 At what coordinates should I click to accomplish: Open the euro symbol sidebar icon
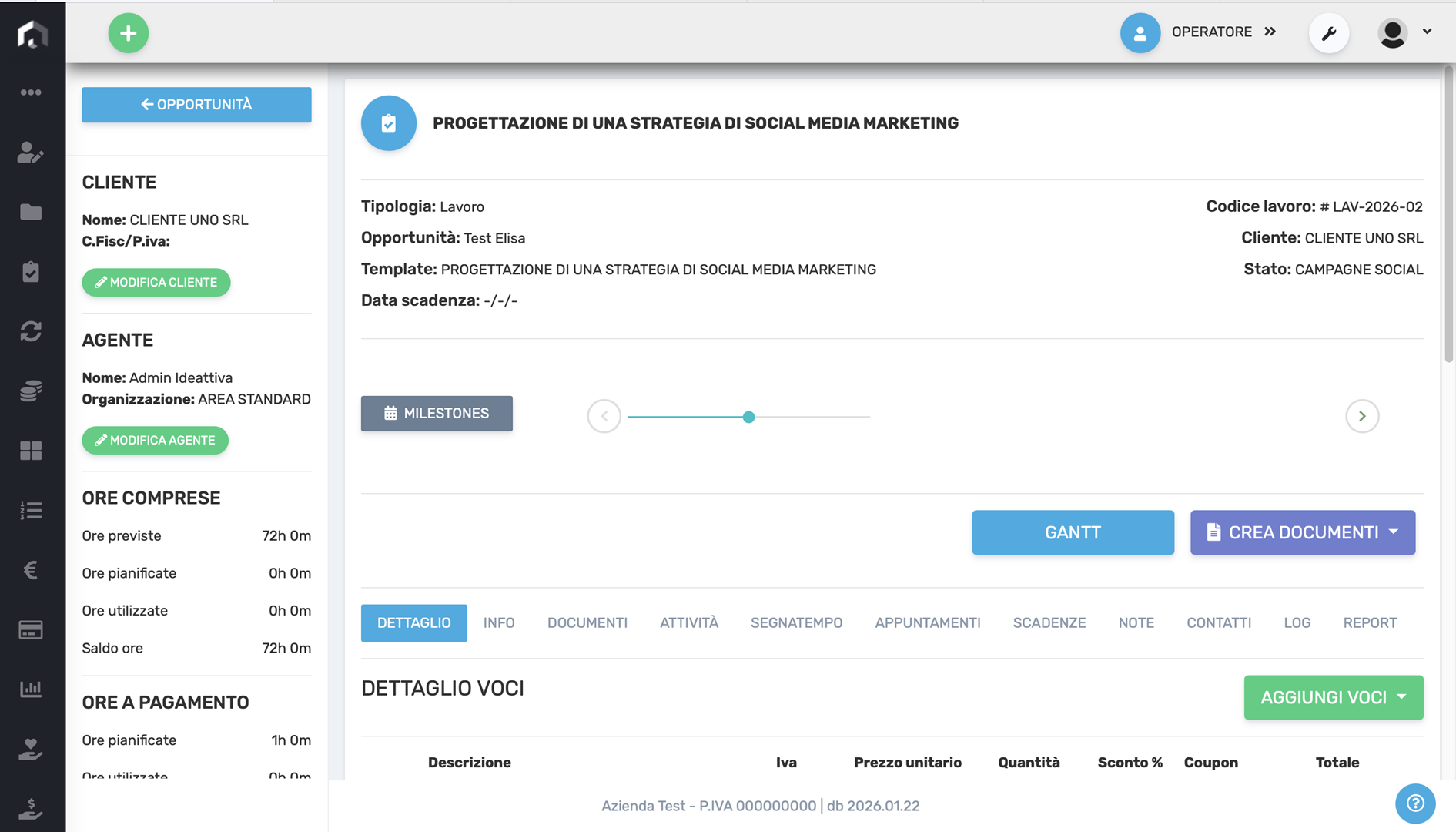click(31, 570)
